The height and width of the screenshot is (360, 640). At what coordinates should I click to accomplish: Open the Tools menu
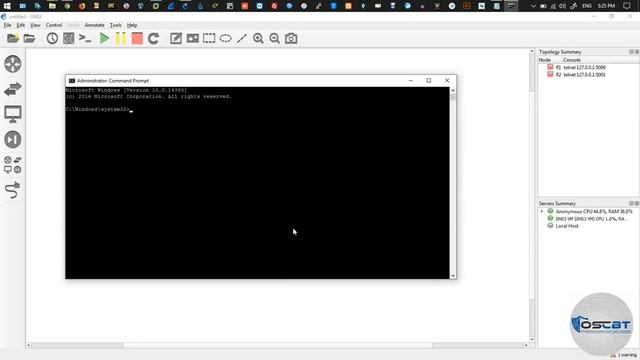click(116, 25)
